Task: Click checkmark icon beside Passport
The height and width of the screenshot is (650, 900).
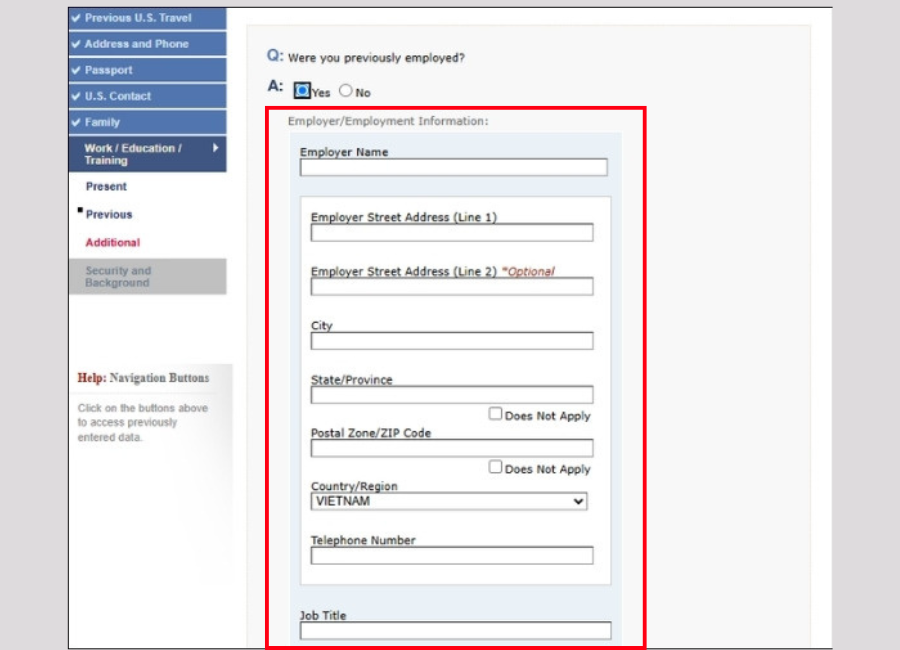Action: 76,70
